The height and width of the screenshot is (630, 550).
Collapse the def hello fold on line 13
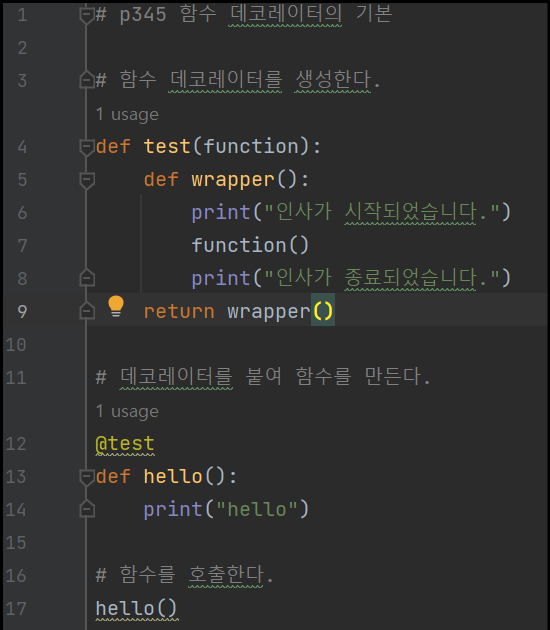87,477
